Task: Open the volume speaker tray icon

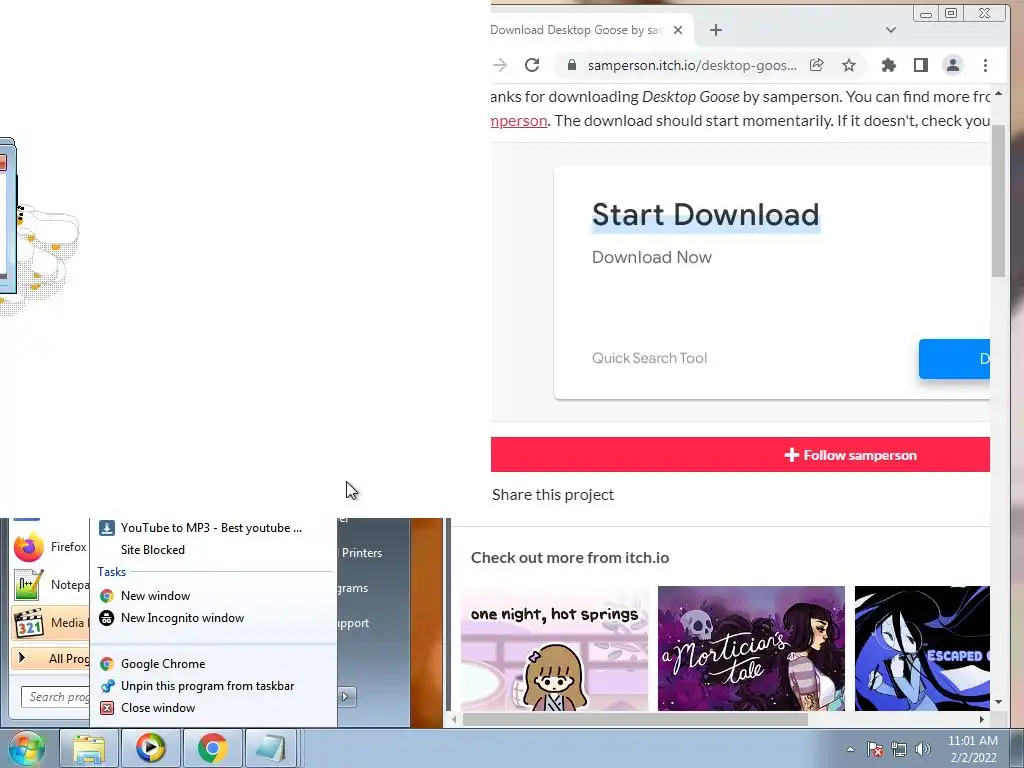Action: pyautogui.click(x=923, y=749)
